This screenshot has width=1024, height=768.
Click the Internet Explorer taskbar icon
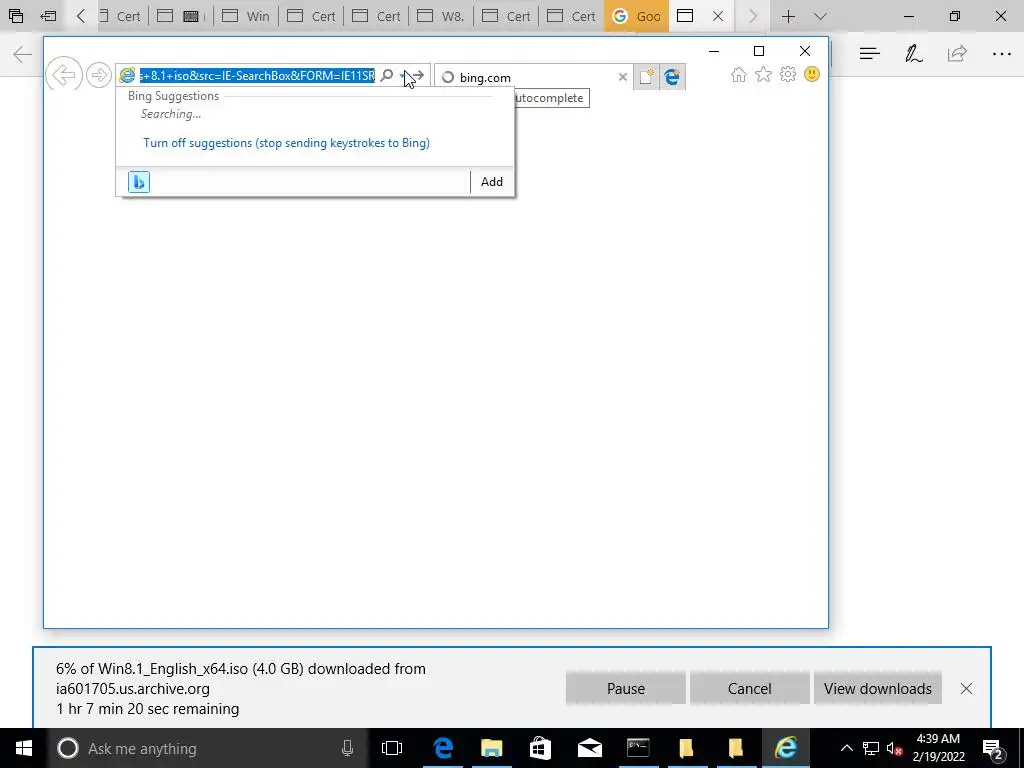pyautogui.click(x=785, y=748)
